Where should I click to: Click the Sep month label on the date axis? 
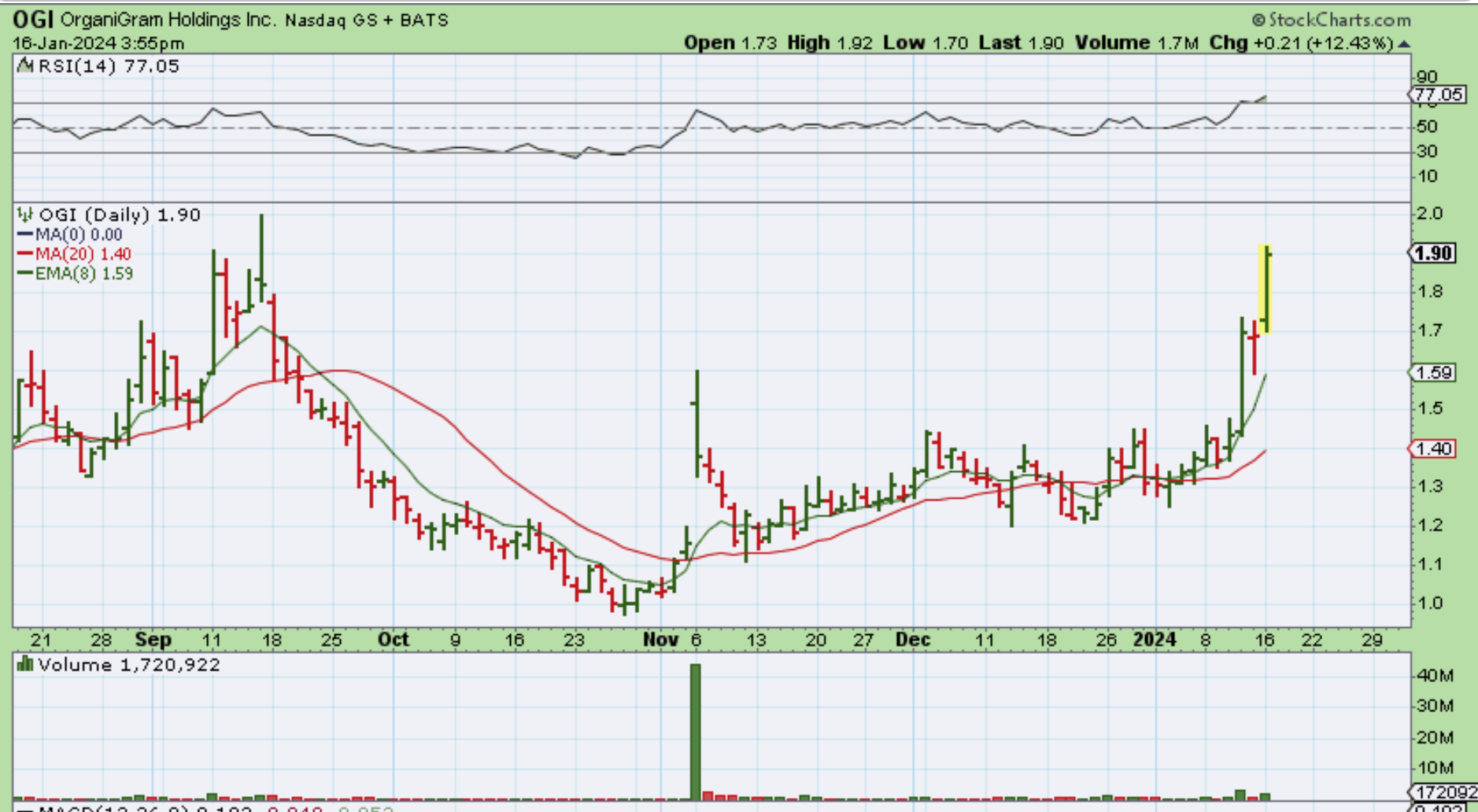click(153, 640)
